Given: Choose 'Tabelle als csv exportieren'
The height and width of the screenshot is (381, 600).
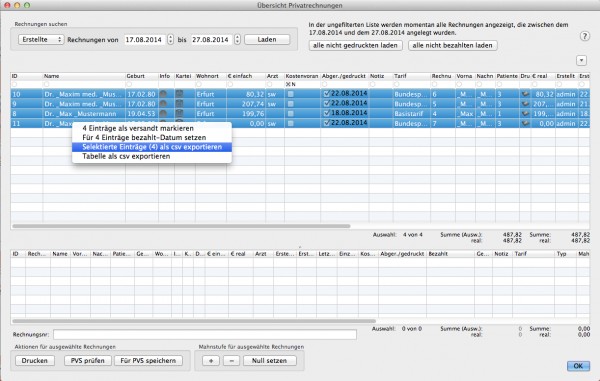Looking at the screenshot, I should 152,156.
